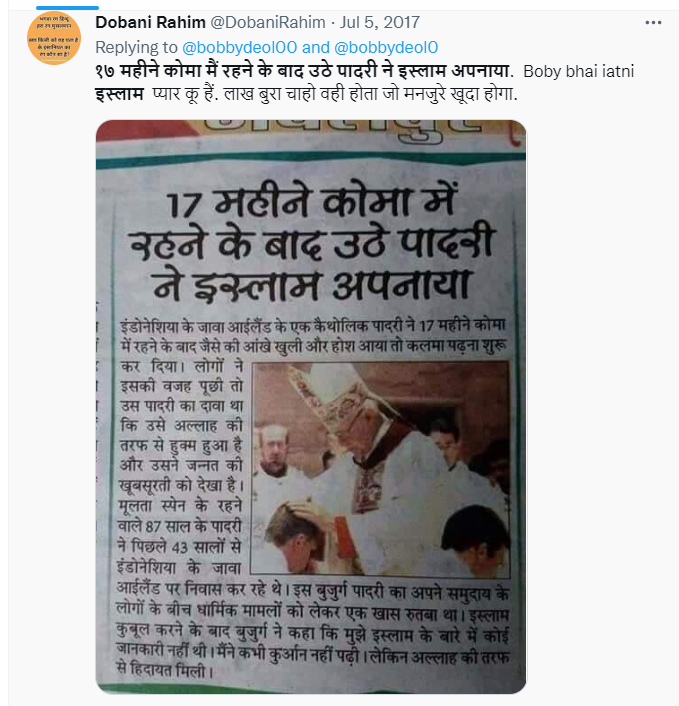
Task: Open the @bobbydeol0 mention
Action: [x=386, y=47]
